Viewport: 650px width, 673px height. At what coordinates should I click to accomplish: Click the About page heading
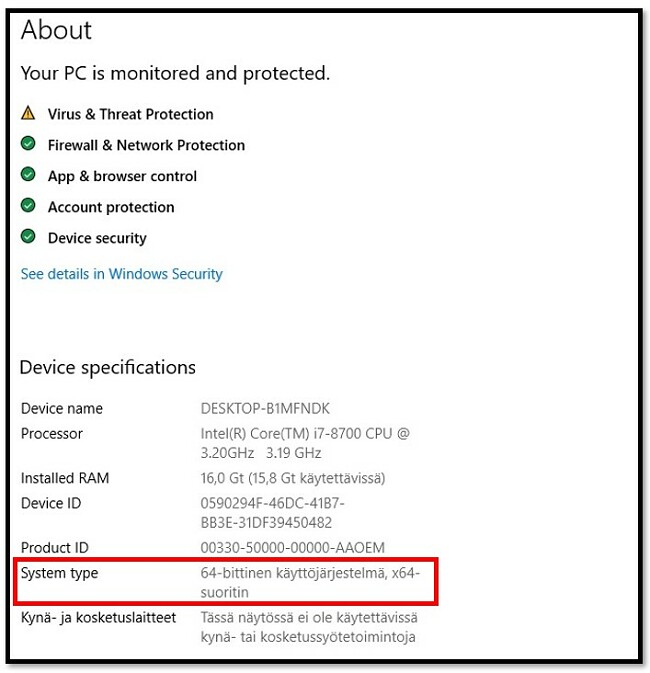point(56,30)
